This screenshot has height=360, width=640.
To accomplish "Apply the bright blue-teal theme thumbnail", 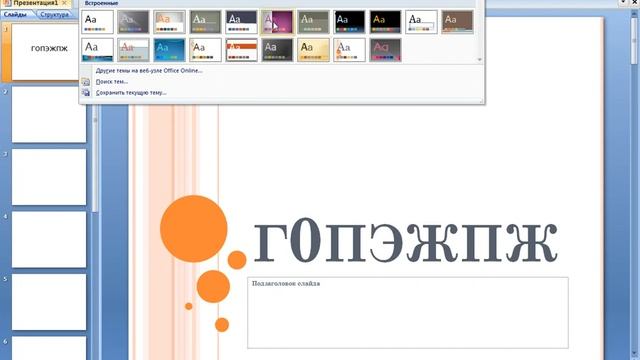I will (169, 50).
